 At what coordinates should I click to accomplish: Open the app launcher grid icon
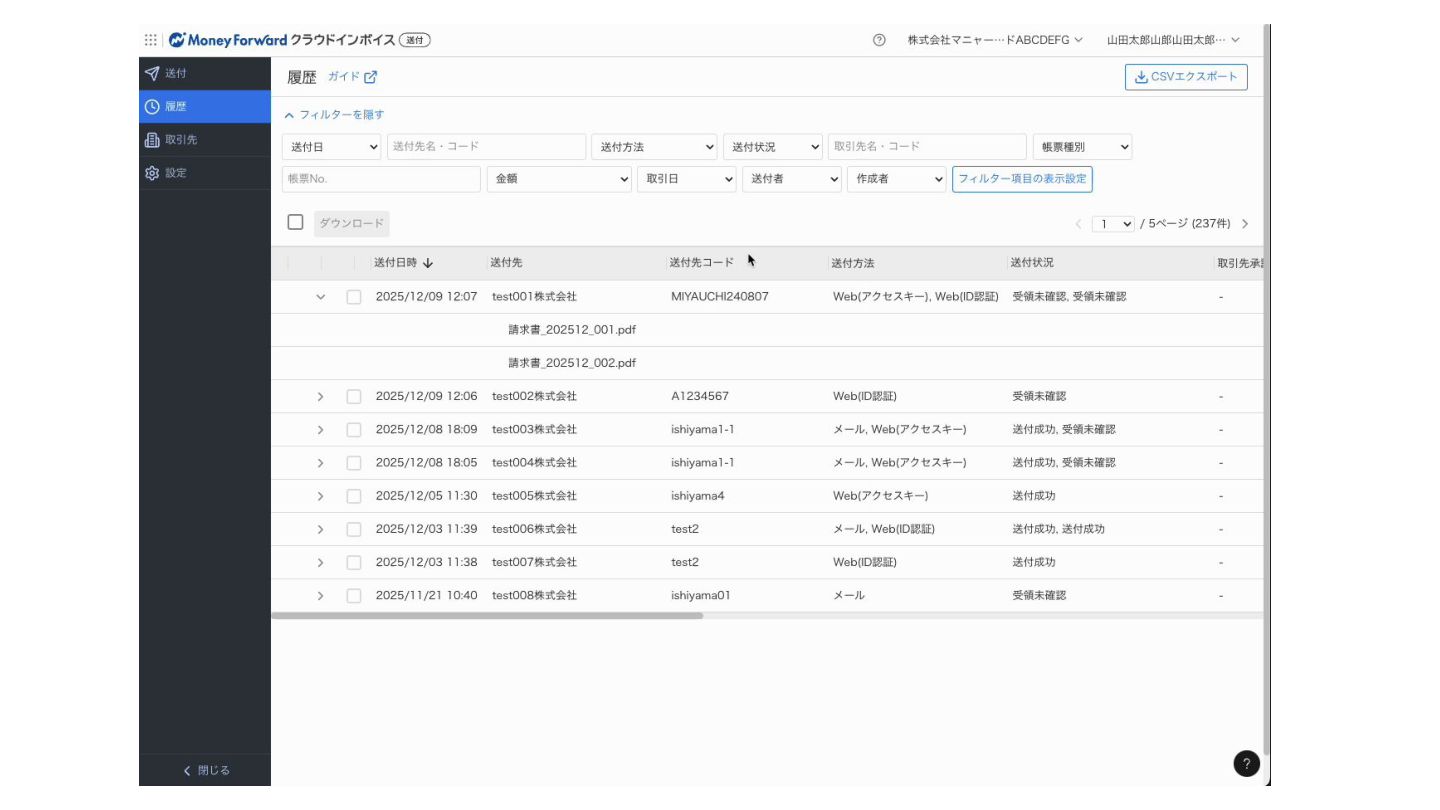(151, 40)
